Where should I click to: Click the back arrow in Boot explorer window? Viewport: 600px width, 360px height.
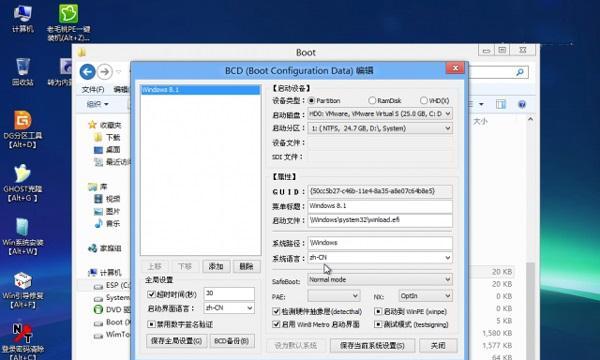pos(88,72)
